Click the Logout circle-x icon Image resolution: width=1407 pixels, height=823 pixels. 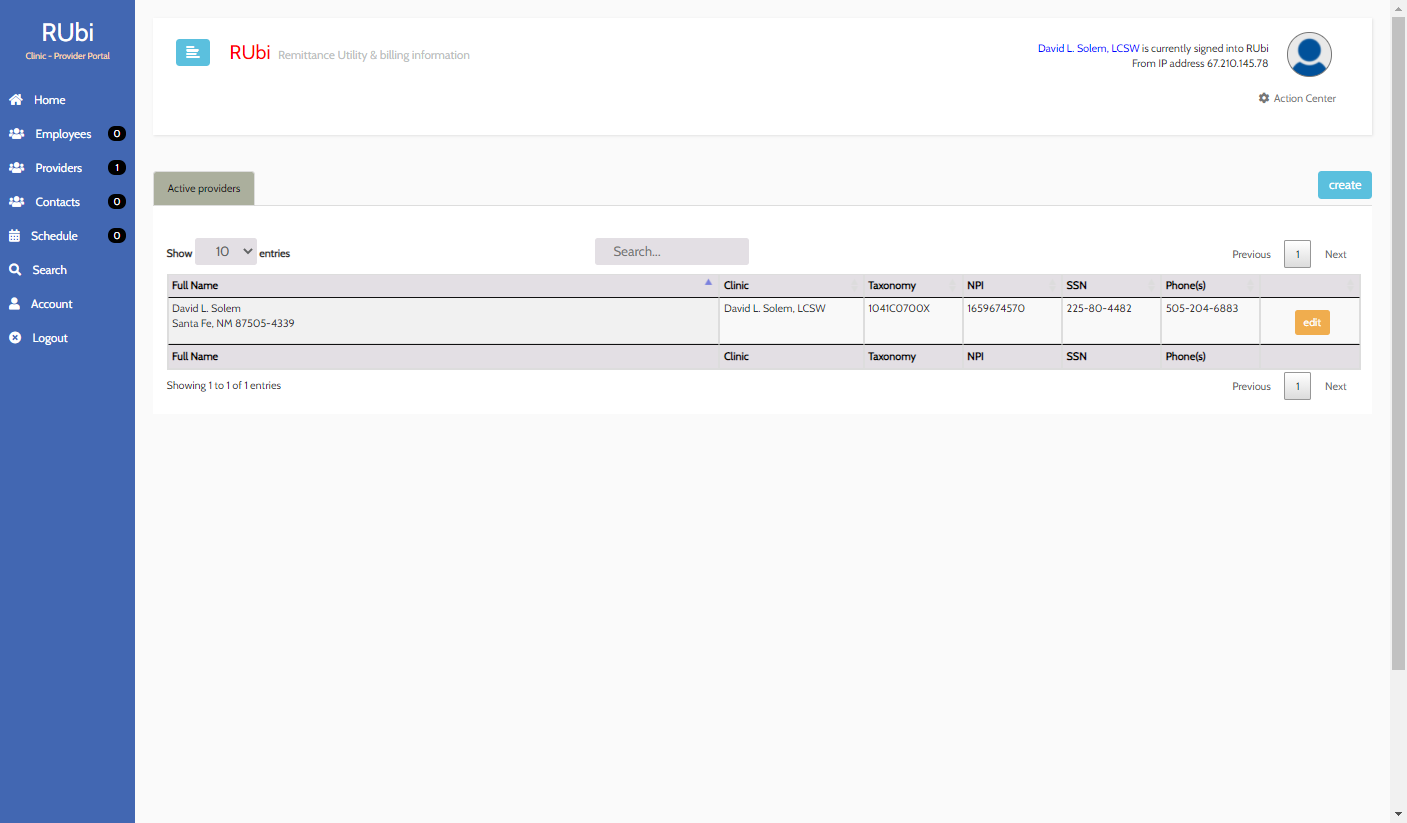(15, 338)
